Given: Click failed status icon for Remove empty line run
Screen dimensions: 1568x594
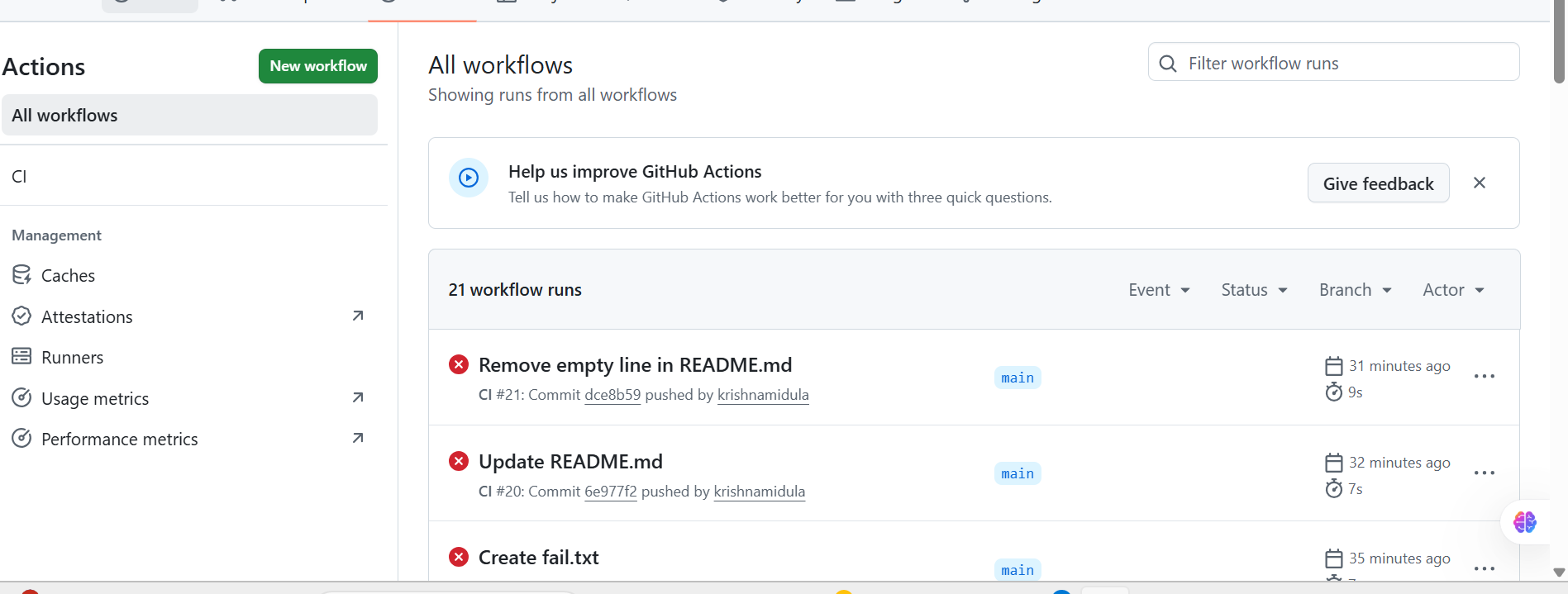Looking at the screenshot, I should click(459, 364).
